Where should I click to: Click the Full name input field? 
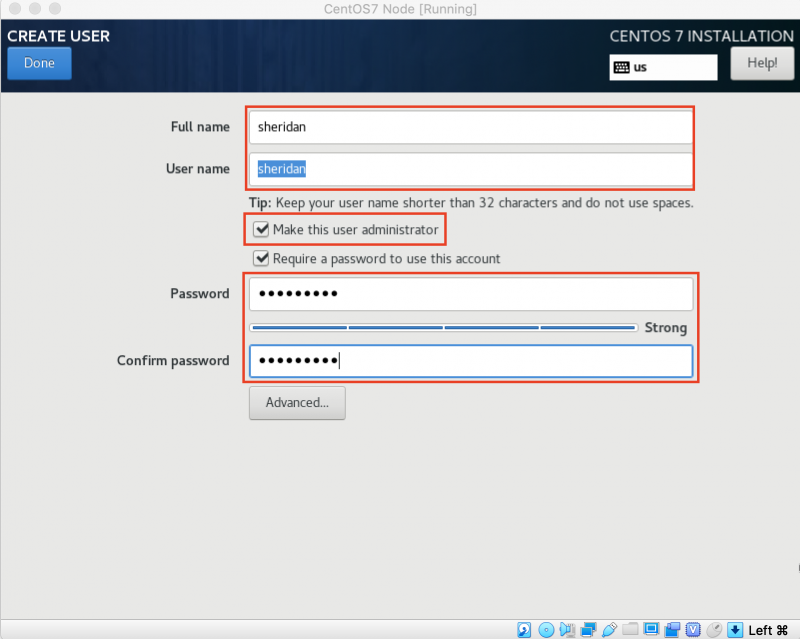[471, 127]
